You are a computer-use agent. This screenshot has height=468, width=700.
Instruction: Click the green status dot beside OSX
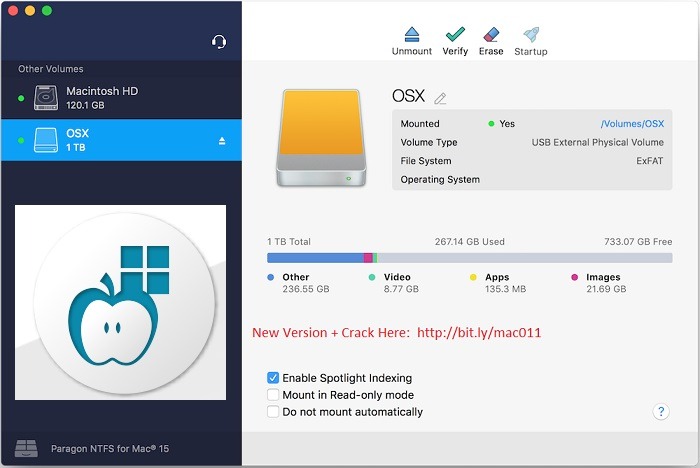click(21, 141)
